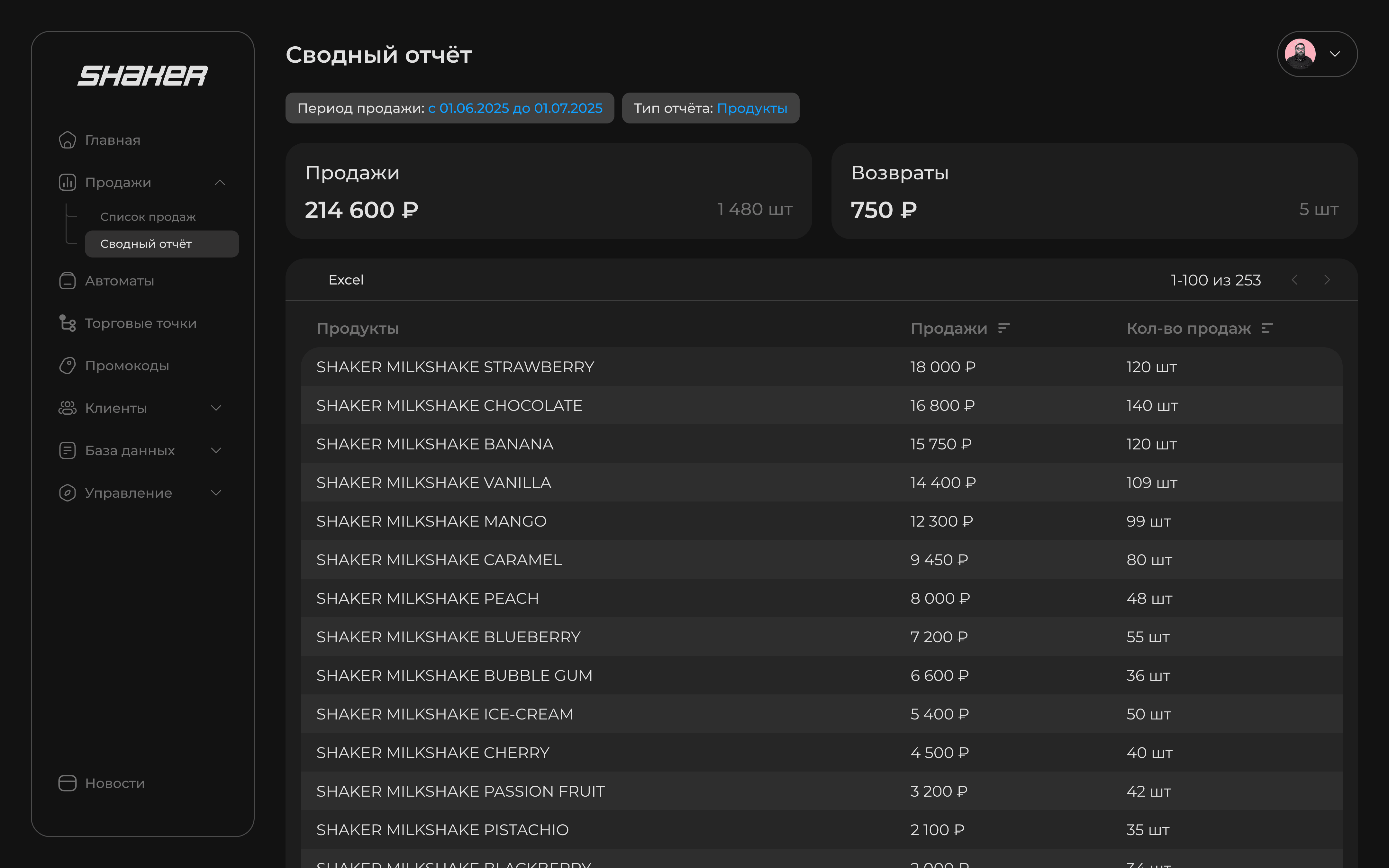The image size is (1389, 868).
Task: Expand the Управление menu section
Action: pyautogui.click(x=216, y=493)
